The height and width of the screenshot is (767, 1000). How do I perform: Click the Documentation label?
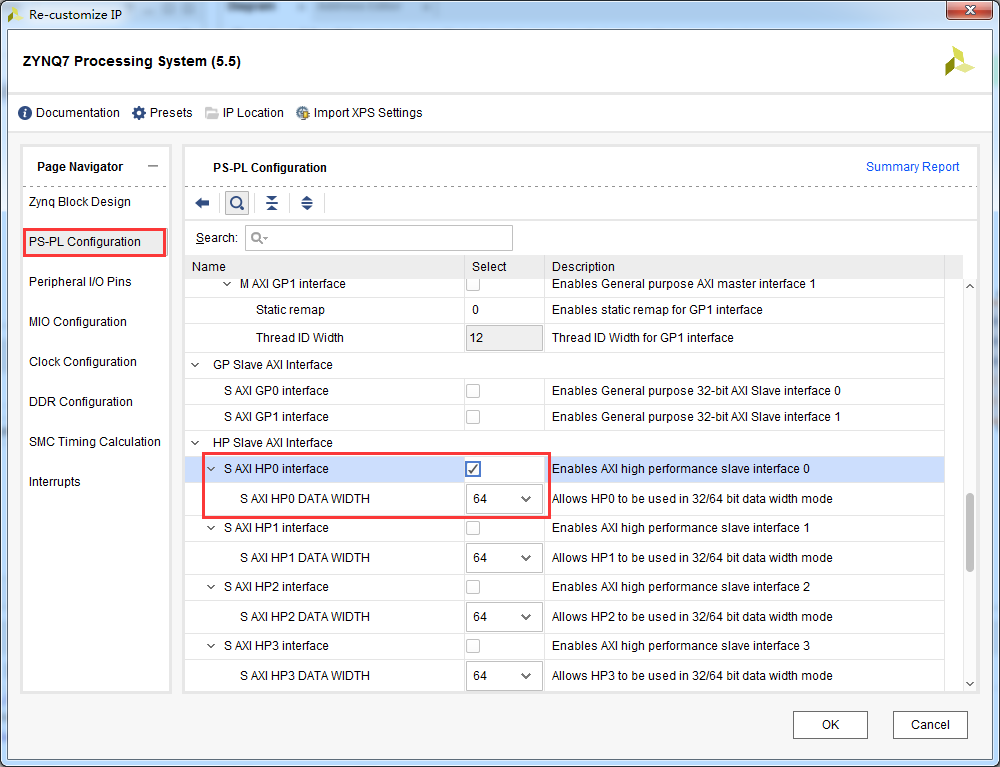coord(78,113)
